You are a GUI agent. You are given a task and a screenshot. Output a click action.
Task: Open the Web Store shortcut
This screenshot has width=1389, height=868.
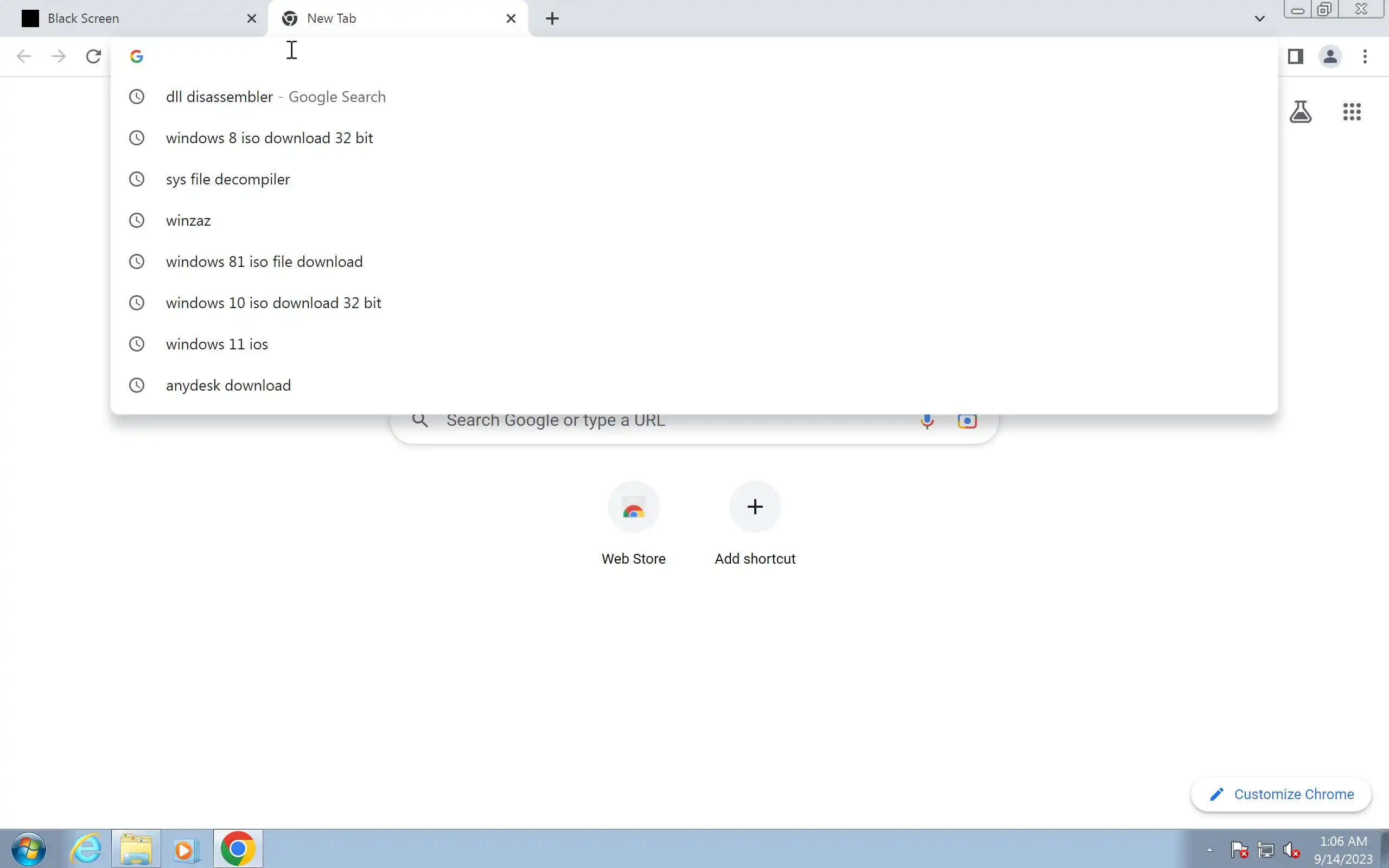click(633, 507)
